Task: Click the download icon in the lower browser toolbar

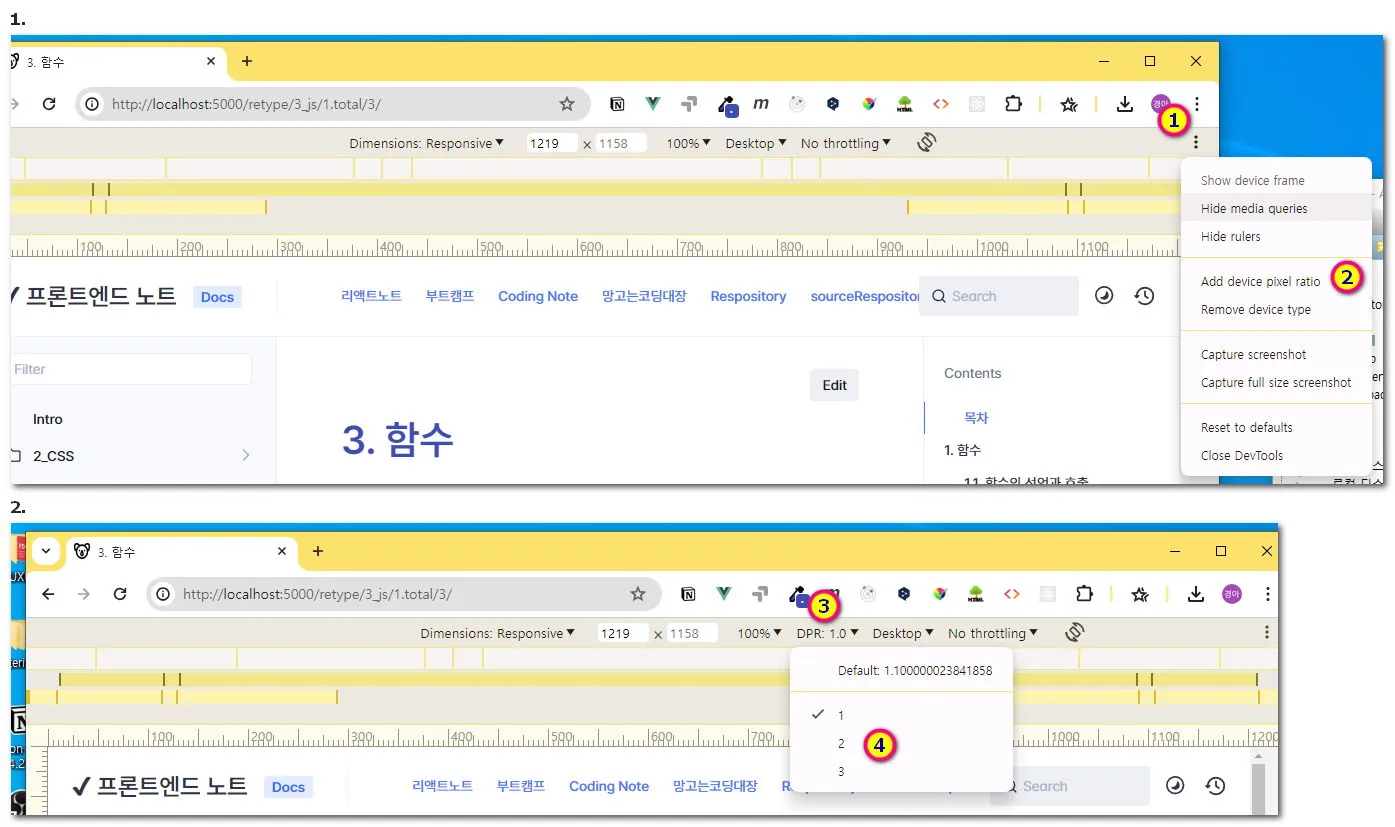Action: (x=1195, y=594)
